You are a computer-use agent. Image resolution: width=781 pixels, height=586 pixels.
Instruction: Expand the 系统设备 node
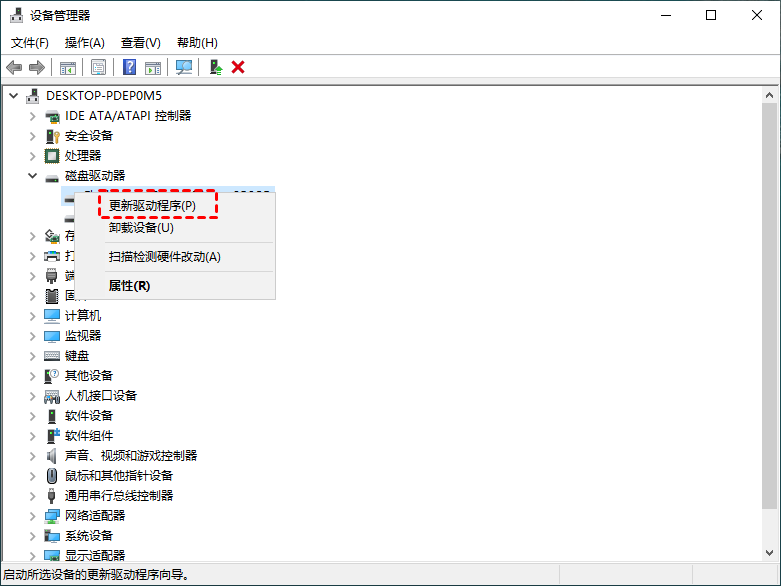pos(32,536)
